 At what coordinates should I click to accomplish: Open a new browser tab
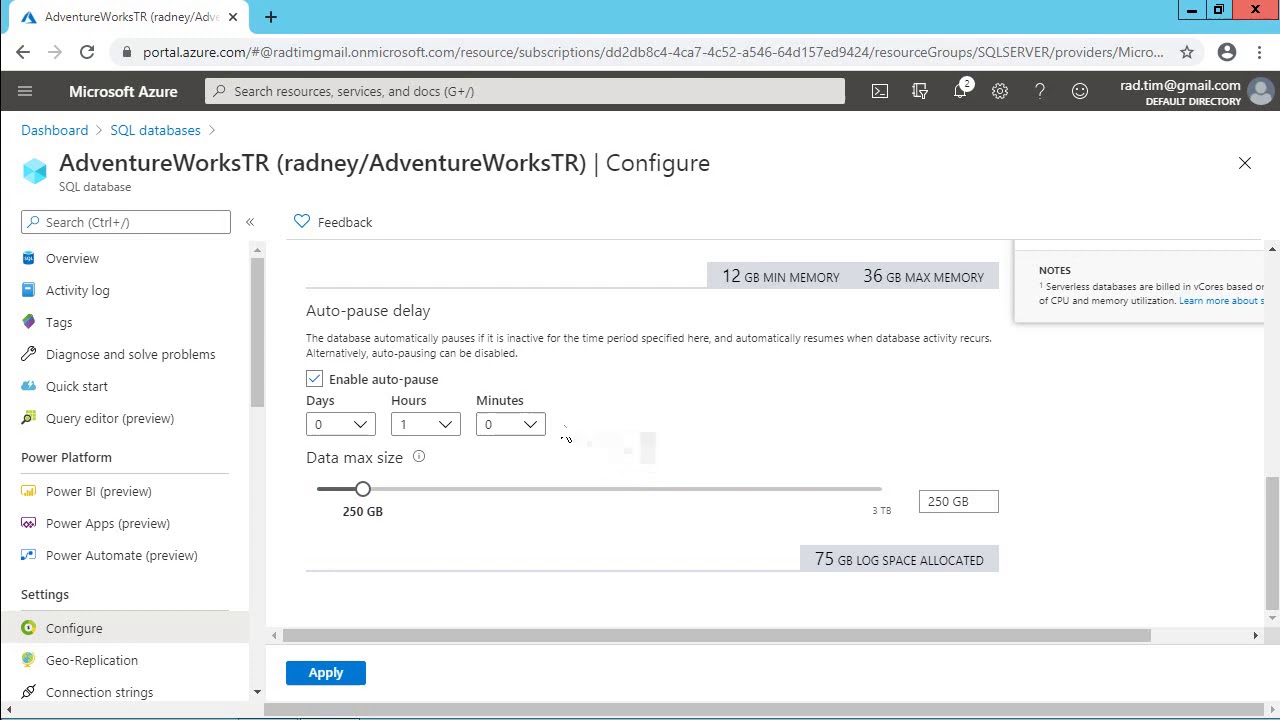click(270, 17)
